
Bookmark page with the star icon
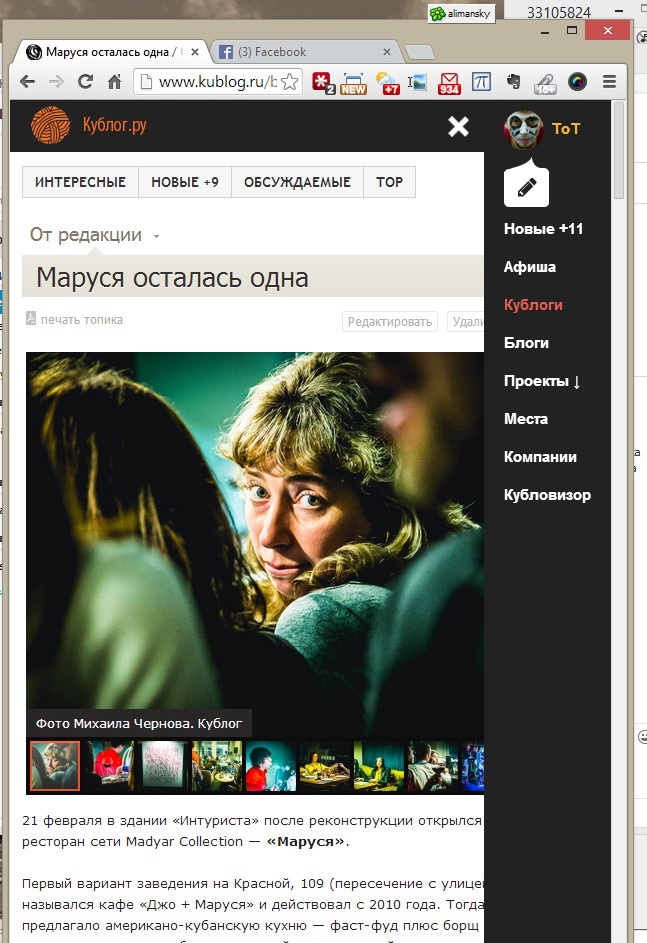click(289, 82)
